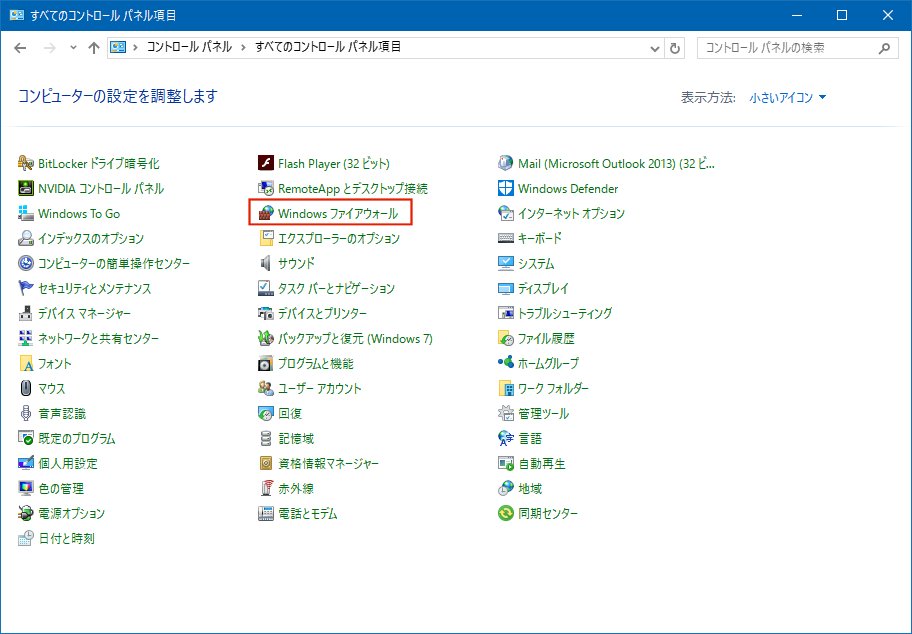Screen dimensions: 912x634
Task: Click the Windows Defender shield icon
Action: coord(505,188)
